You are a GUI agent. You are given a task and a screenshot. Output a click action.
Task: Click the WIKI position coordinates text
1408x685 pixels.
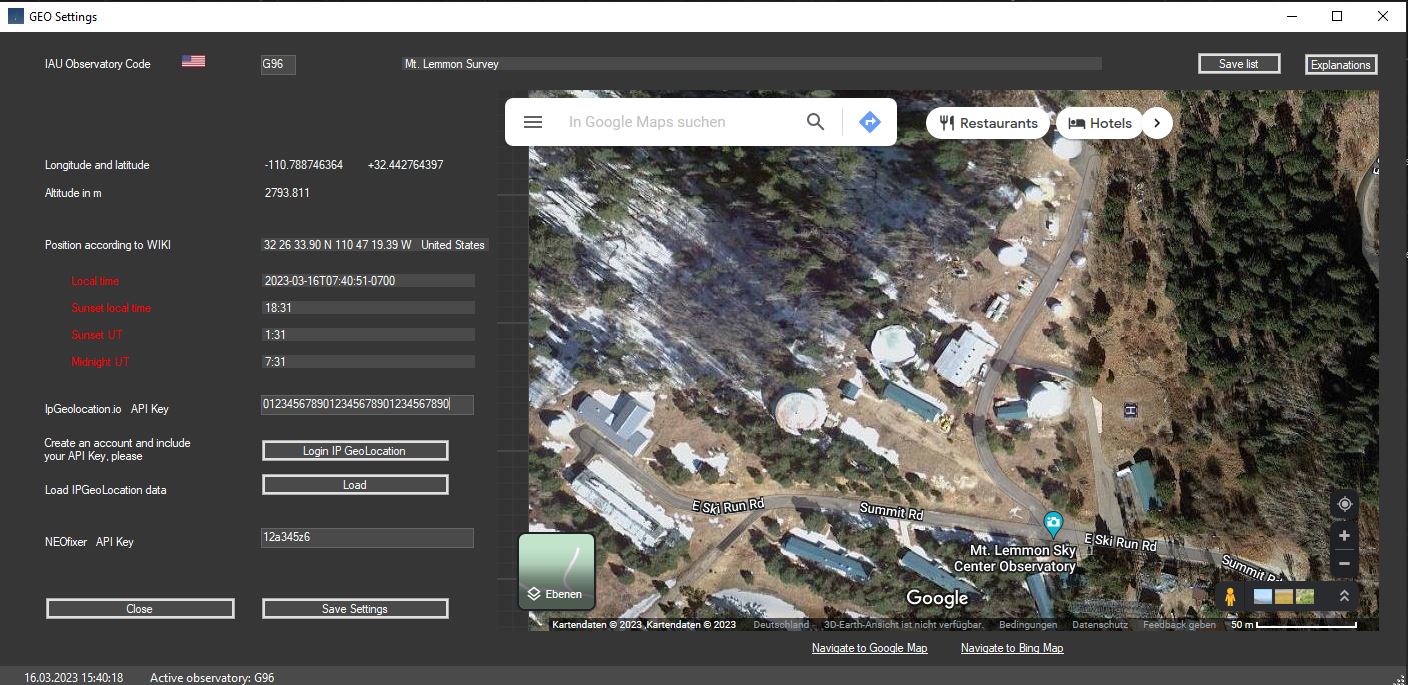pyautogui.click(x=338, y=245)
